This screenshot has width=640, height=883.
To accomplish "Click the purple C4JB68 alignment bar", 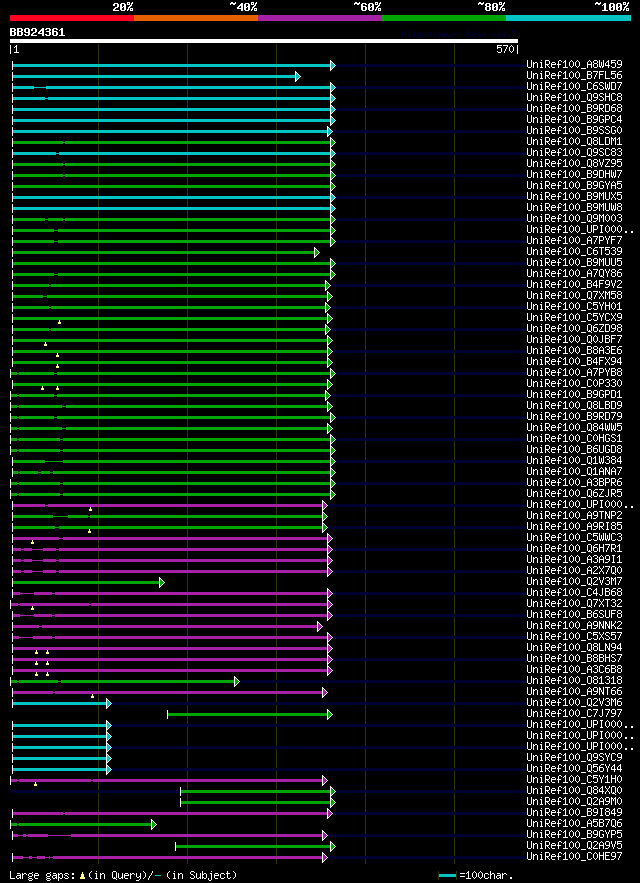I will pos(170,594).
